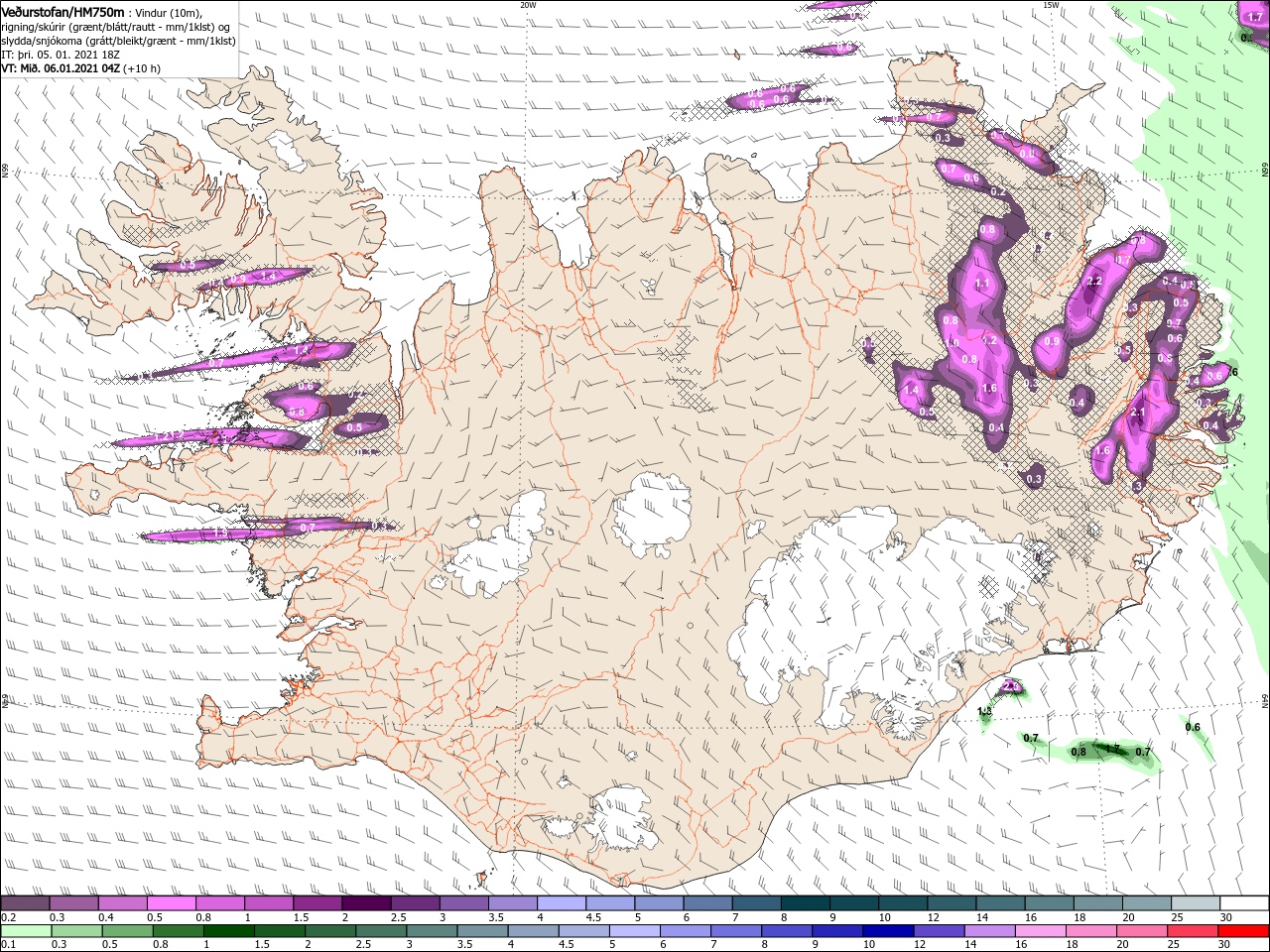The image size is (1270, 952).
Task: Select the violet 12–14 rain legend swatch
Action: [x=939, y=931]
